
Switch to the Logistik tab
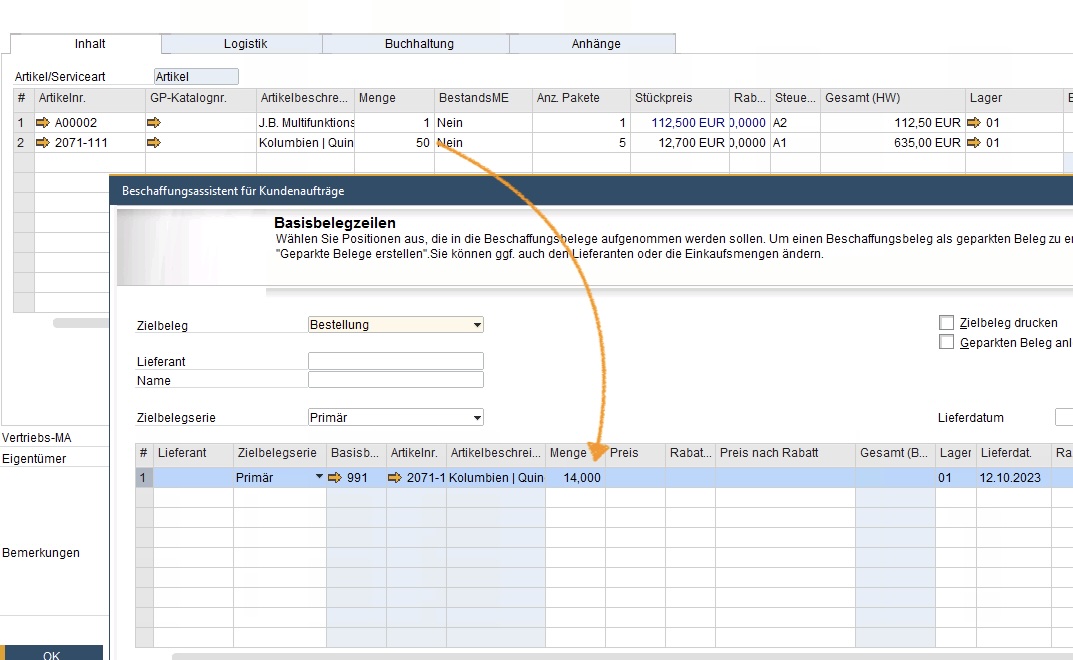[245, 44]
